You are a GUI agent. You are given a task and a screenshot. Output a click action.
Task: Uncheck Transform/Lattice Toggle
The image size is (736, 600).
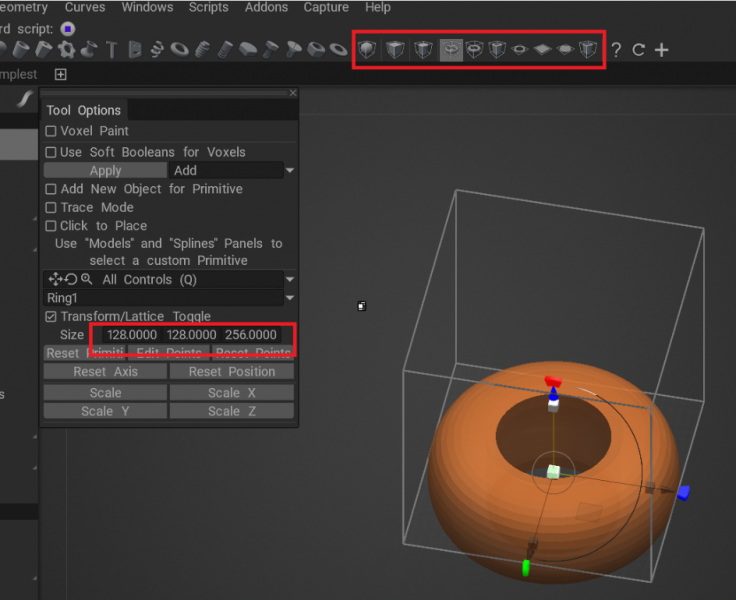51,316
